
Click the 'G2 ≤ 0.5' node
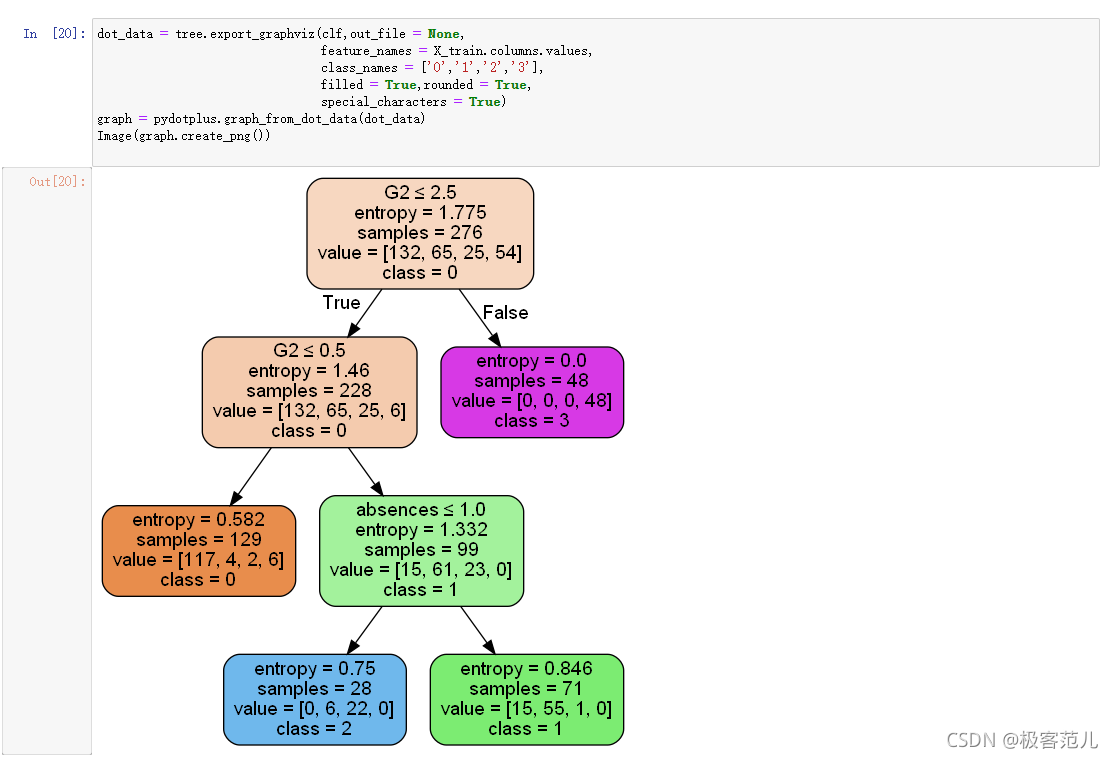pos(309,392)
